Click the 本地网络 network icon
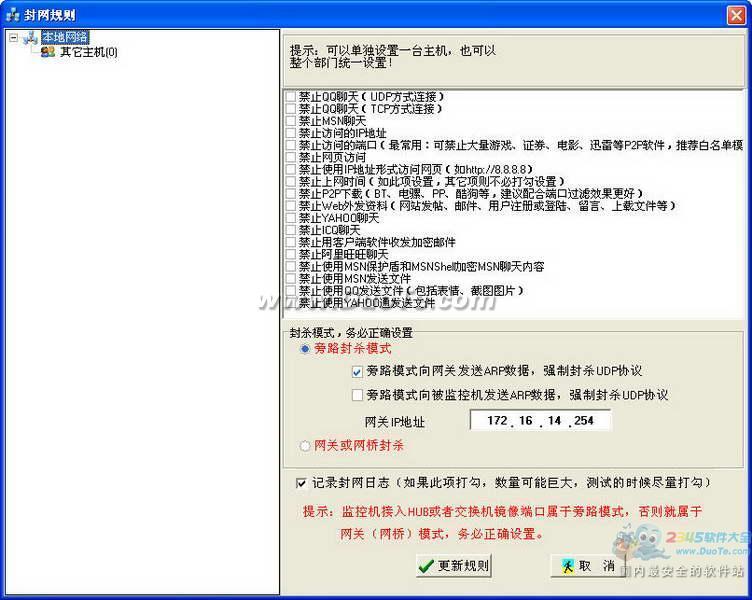This screenshot has height=600, width=752. 30,37
